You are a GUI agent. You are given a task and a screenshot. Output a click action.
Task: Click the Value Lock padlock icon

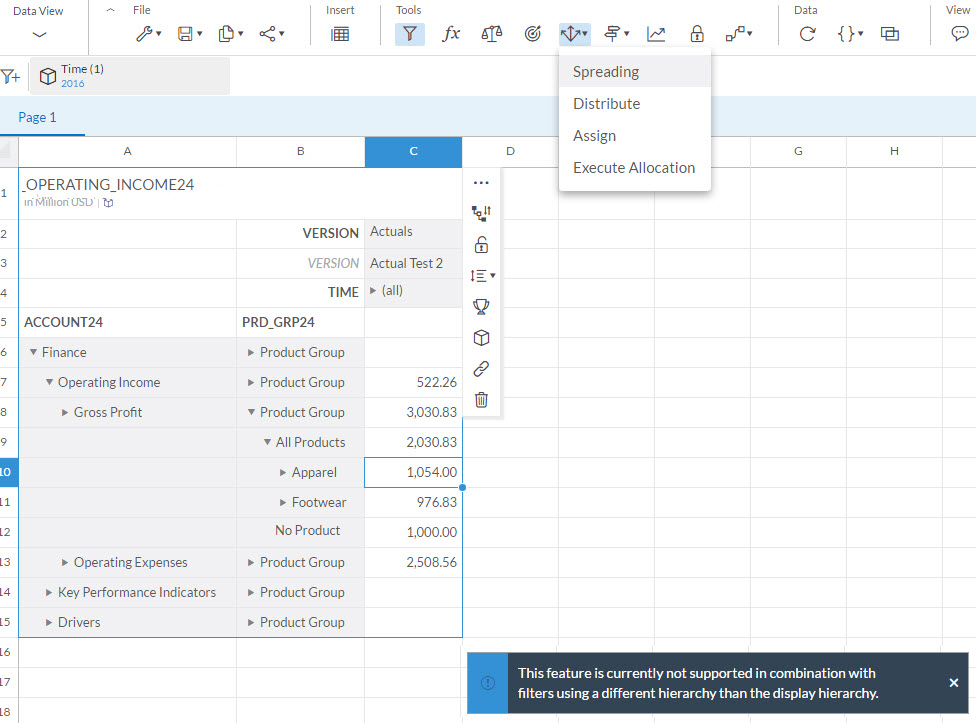tap(697, 34)
